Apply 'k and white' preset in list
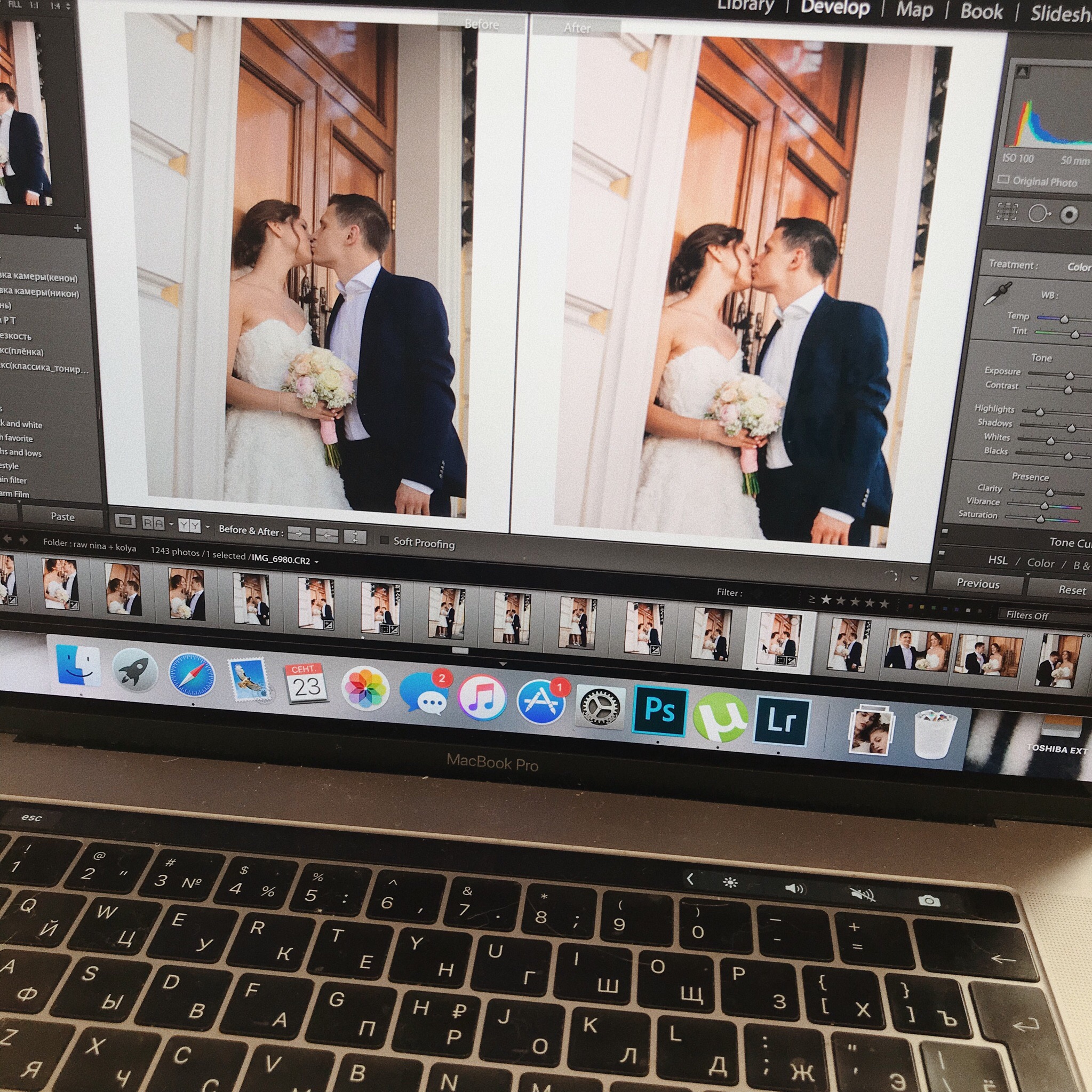This screenshot has width=1092, height=1092. click(21, 424)
